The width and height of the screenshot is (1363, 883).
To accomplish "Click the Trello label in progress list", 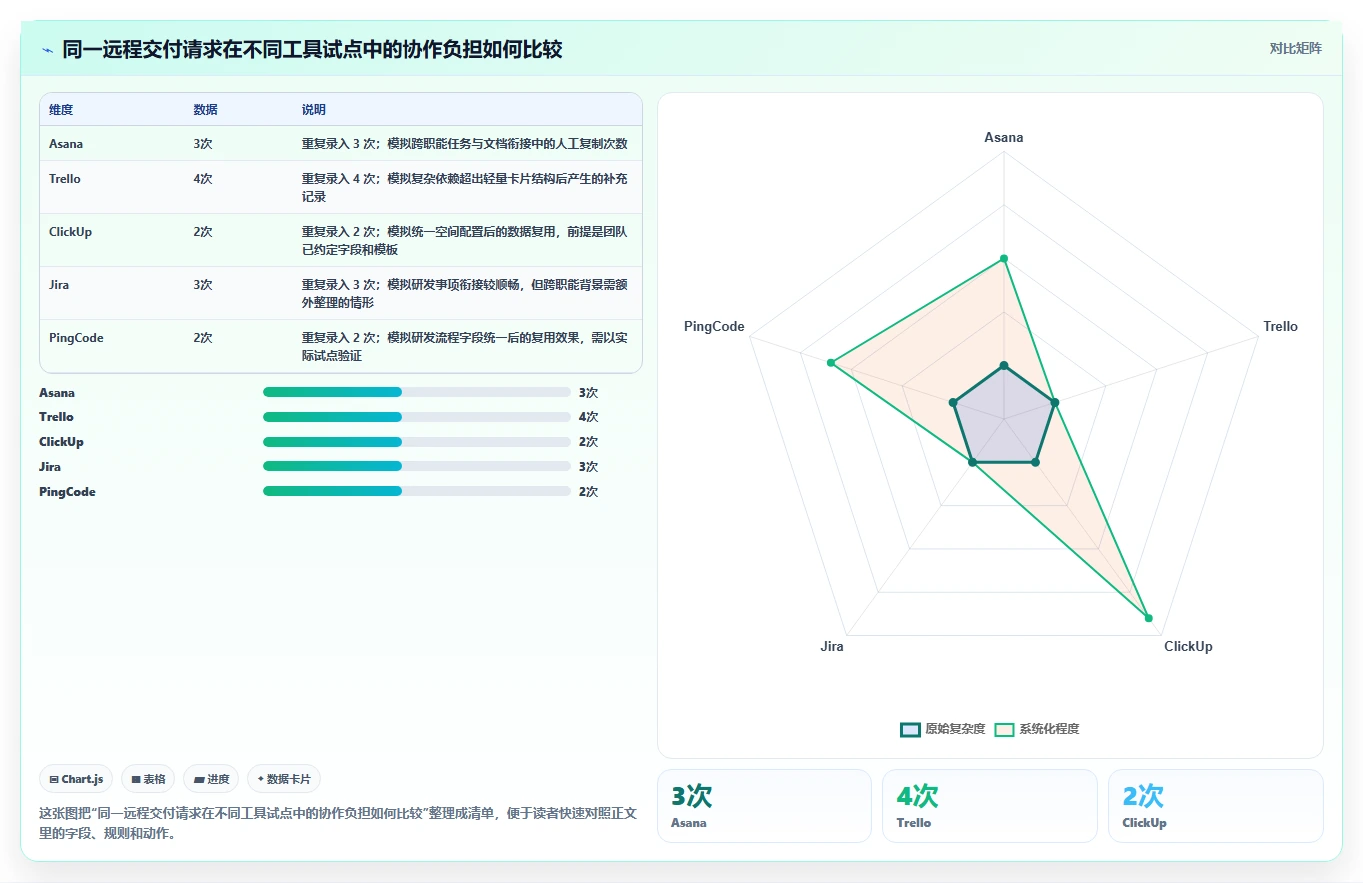I will 56,417.
